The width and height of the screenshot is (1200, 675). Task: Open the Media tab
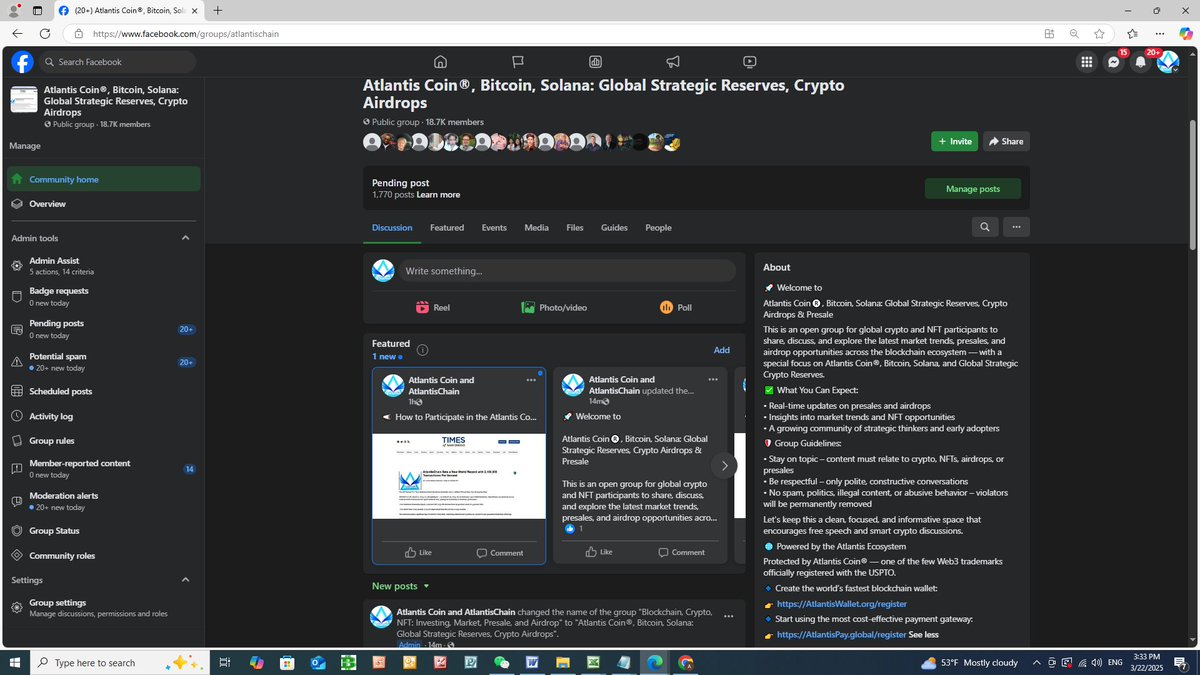[x=536, y=227]
